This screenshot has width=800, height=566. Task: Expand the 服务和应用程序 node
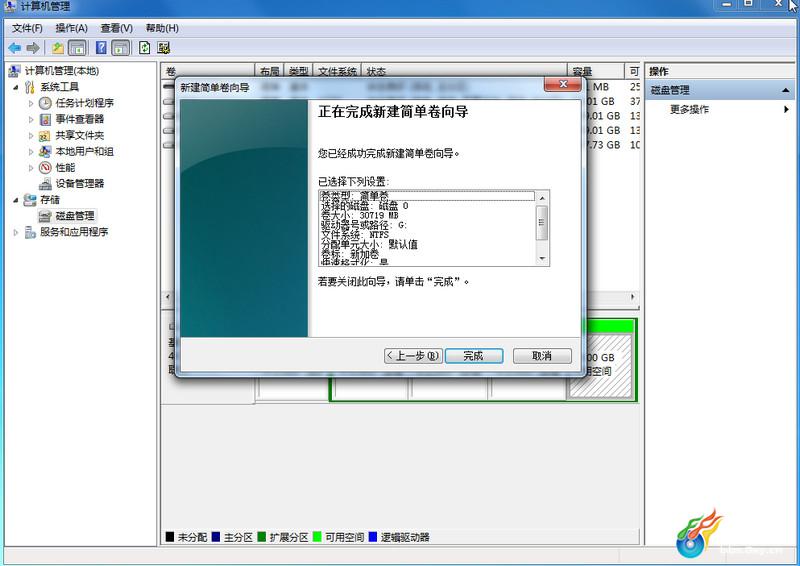[16, 232]
